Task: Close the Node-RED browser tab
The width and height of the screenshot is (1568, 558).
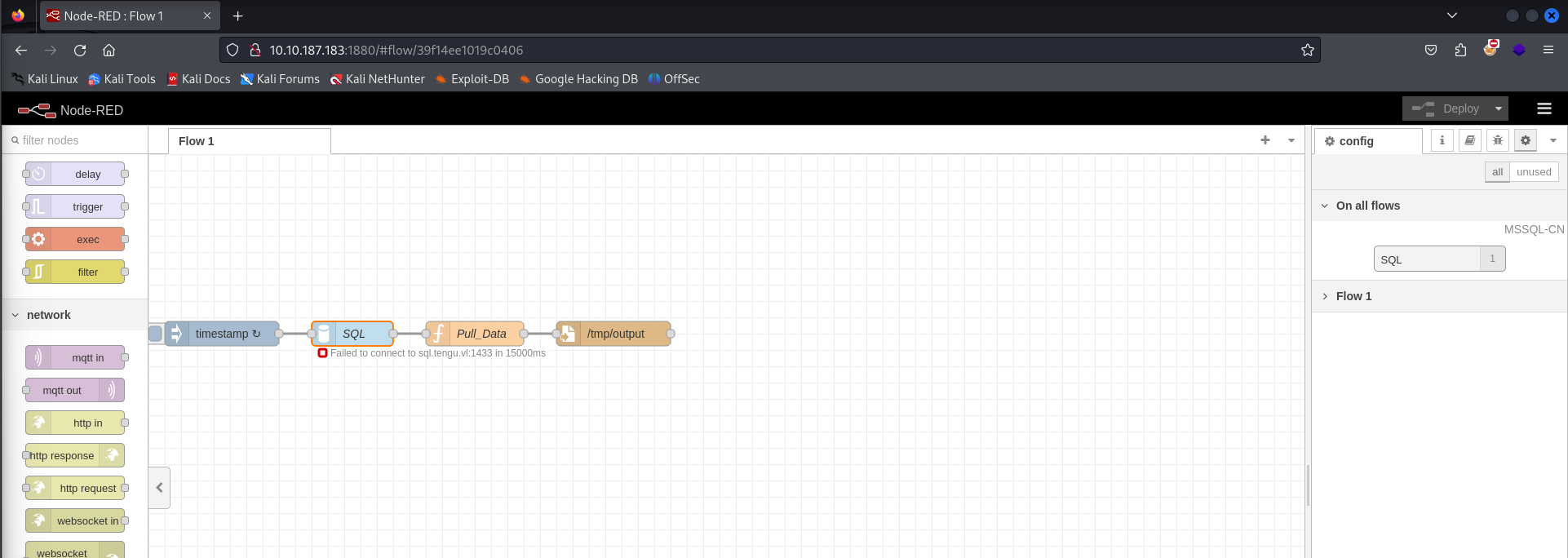Action: pos(207,15)
